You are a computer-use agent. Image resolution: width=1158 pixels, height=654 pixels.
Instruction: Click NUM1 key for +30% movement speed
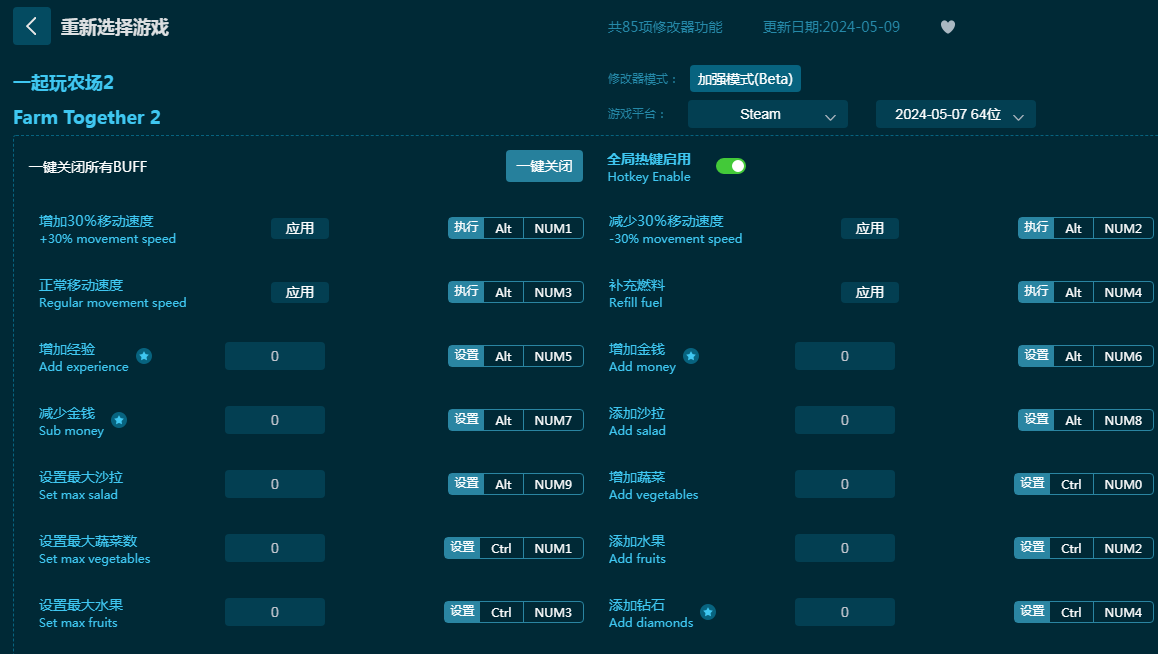(553, 229)
